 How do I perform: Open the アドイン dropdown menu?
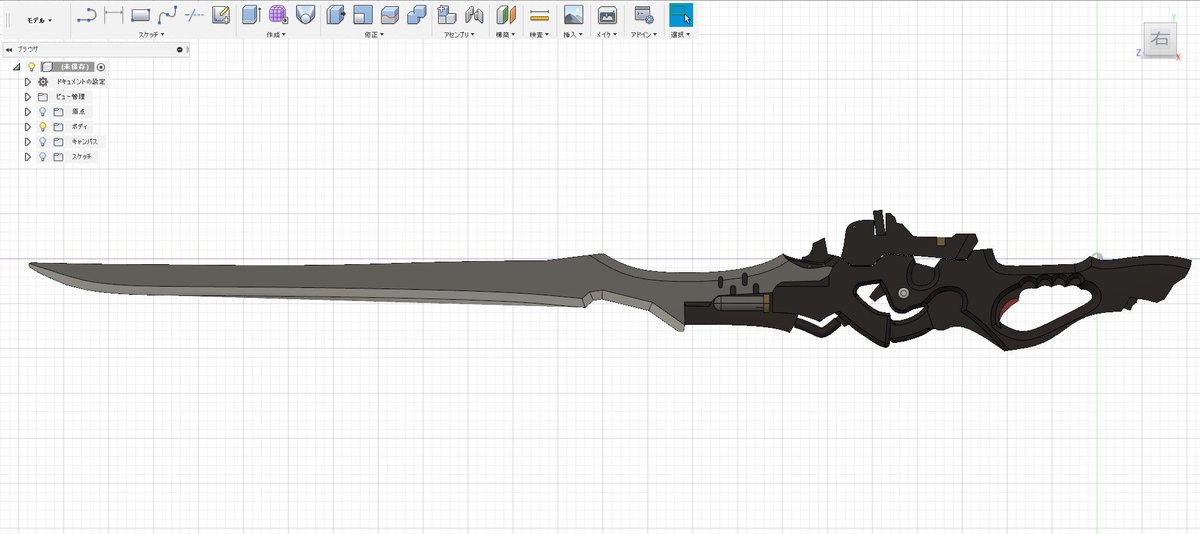[644, 34]
